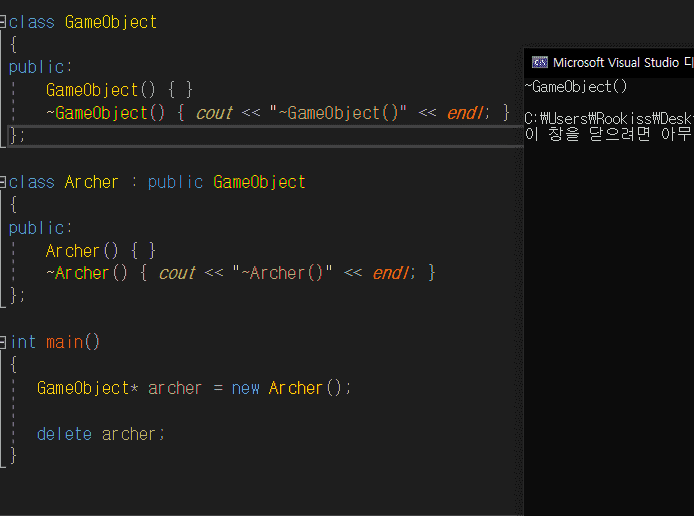Click the public: label under class Archer
Image resolution: width=694 pixels, height=516 pixels.
(x=40, y=228)
